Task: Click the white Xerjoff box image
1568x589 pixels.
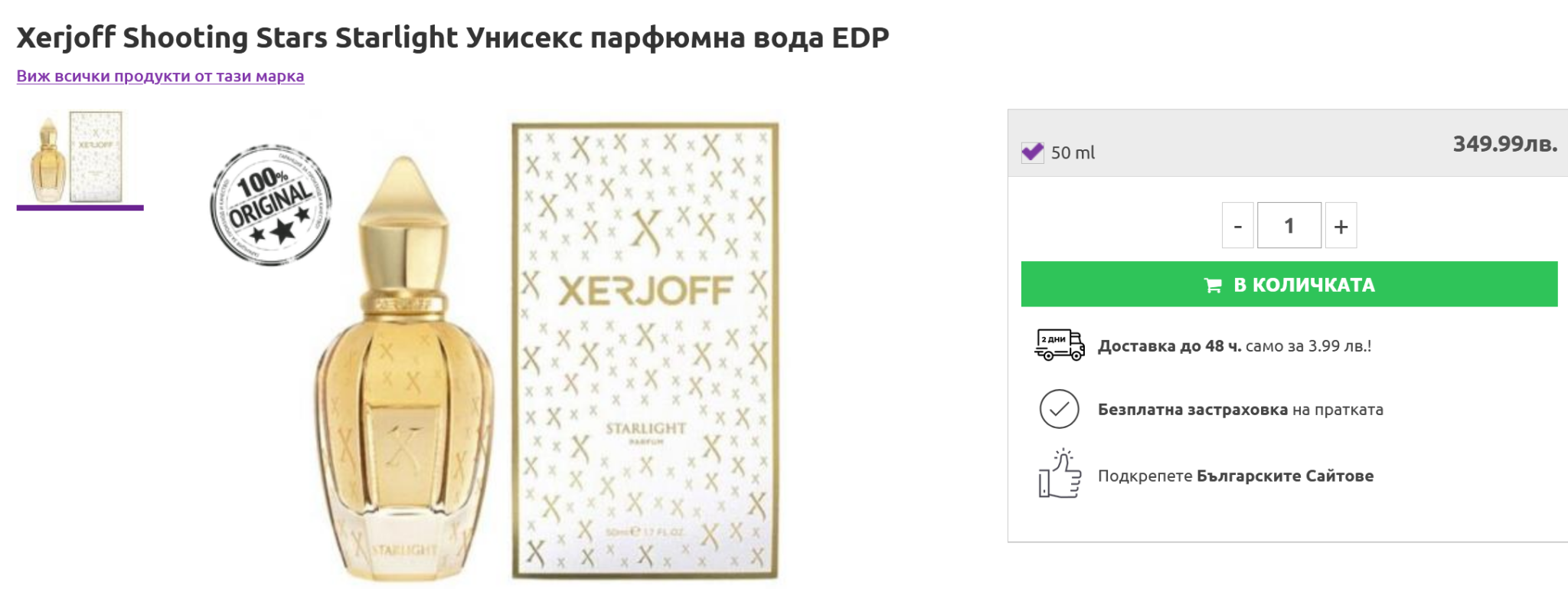Action: pos(645,352)
